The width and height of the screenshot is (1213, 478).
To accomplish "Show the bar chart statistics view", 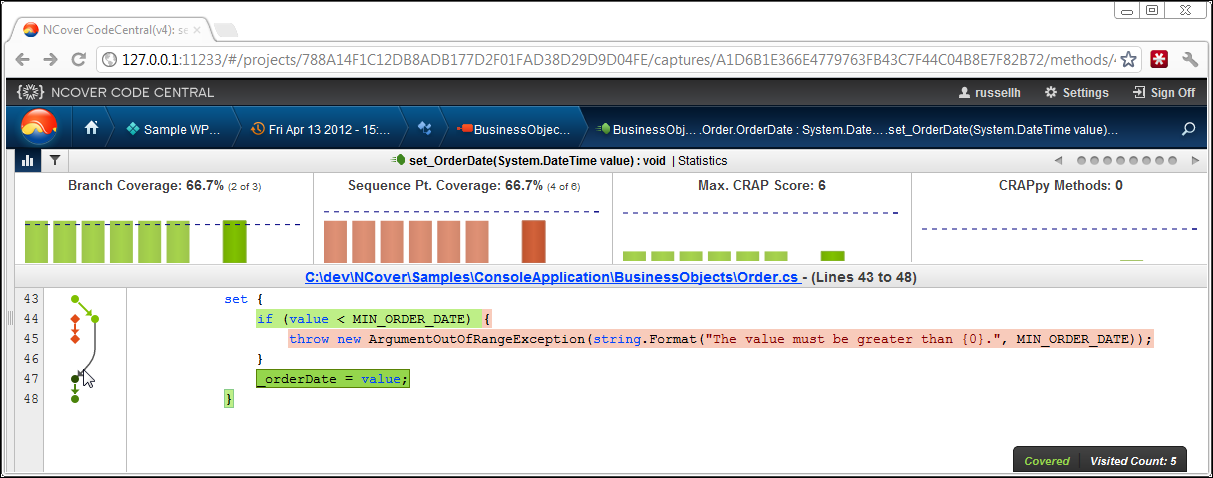I will (28, 160).
